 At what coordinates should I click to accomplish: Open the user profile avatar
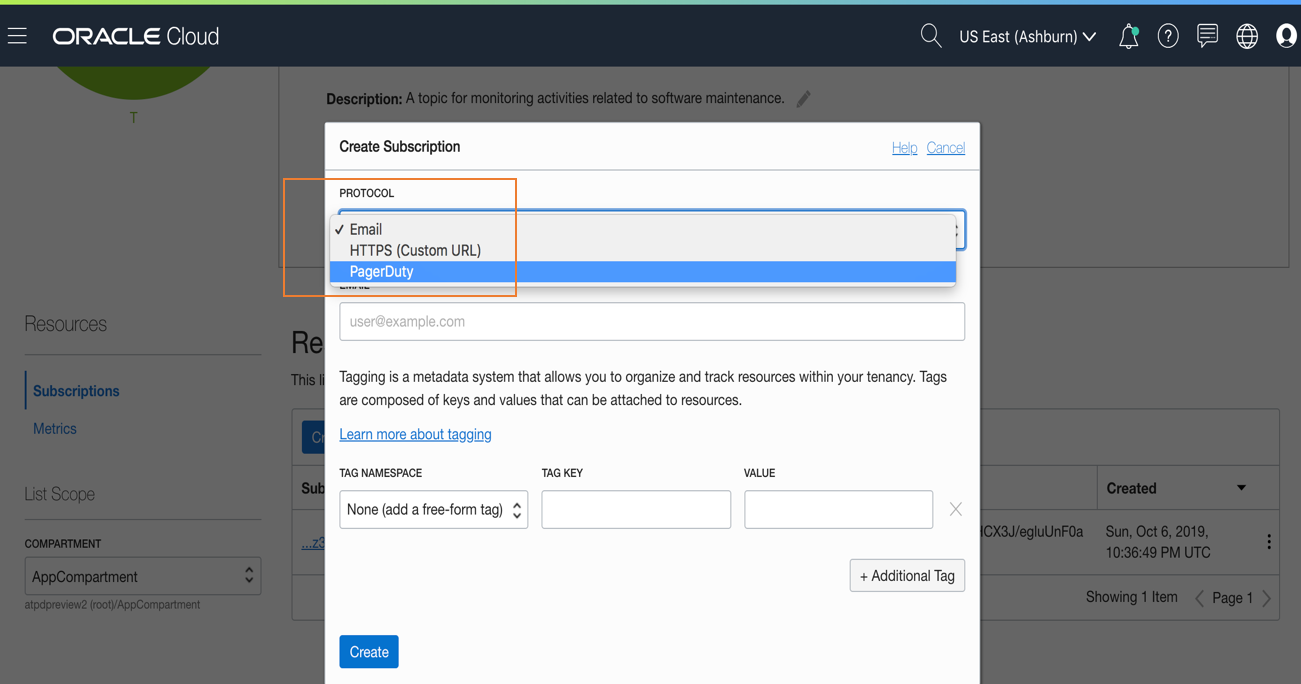pyautogui.click(x=1286, y=36)
